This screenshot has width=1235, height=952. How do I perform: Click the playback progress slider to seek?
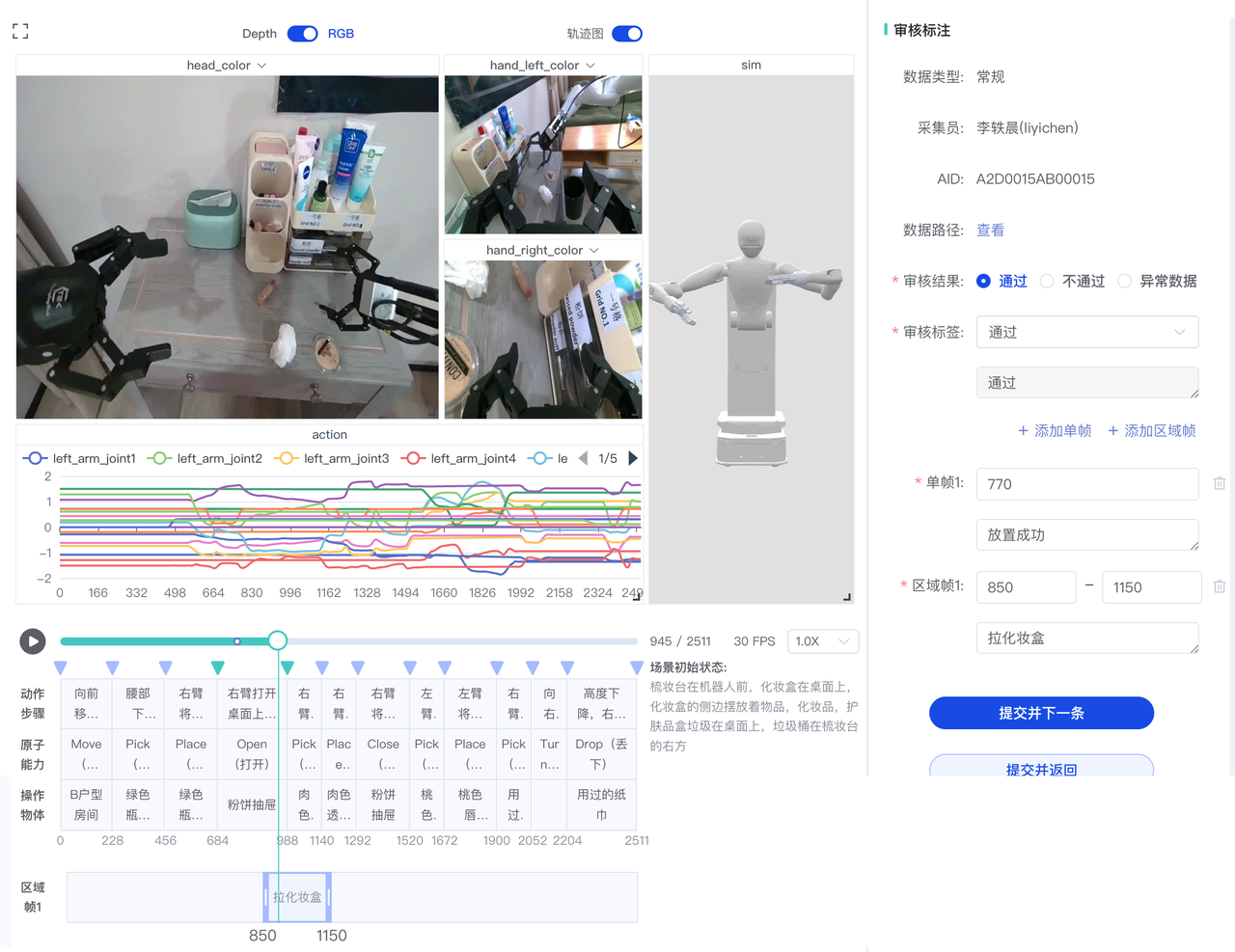pos(386,639)
